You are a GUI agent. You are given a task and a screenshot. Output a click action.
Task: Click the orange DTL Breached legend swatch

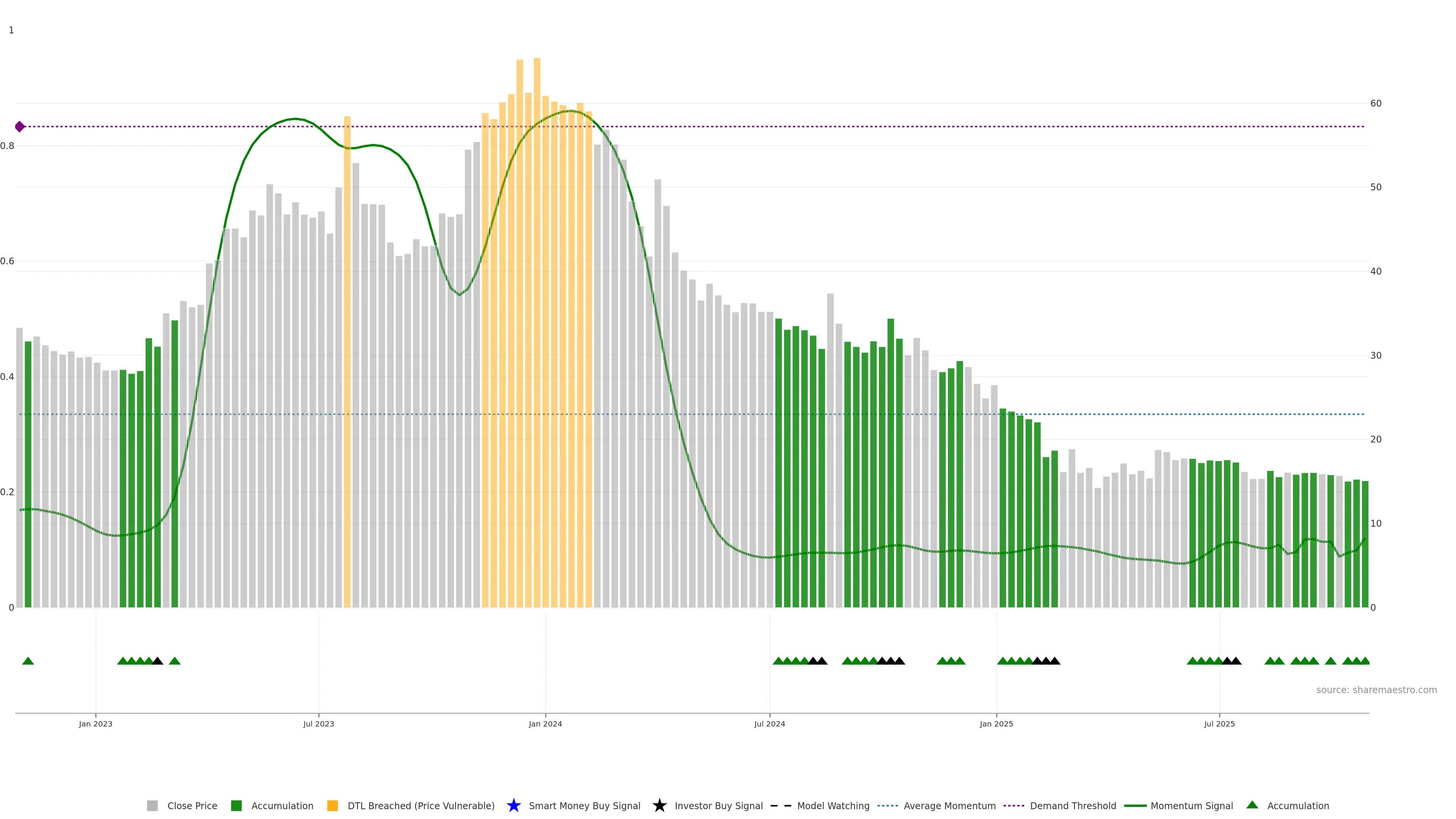pyautogui.click(x=333, y=805)
